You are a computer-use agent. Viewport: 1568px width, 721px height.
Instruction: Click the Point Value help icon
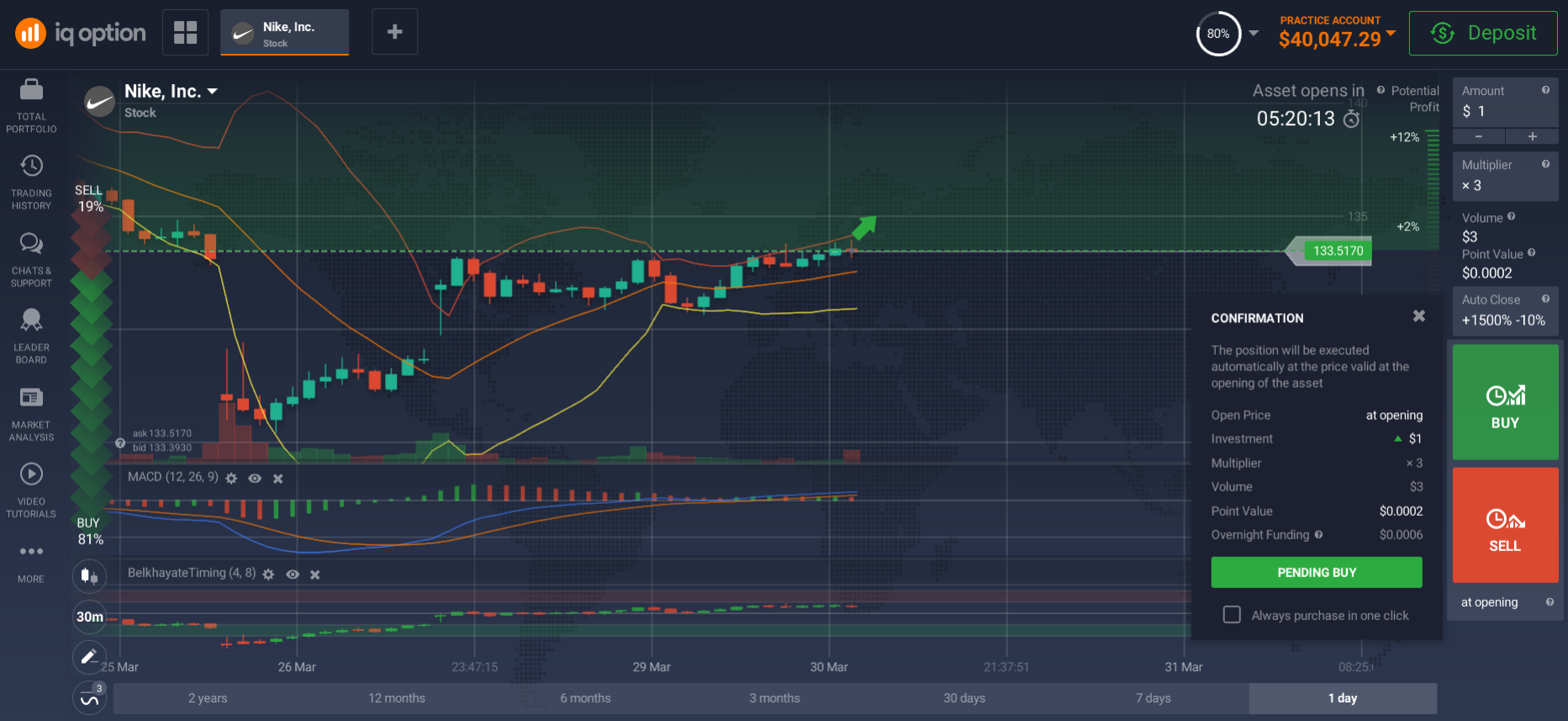1531,252
